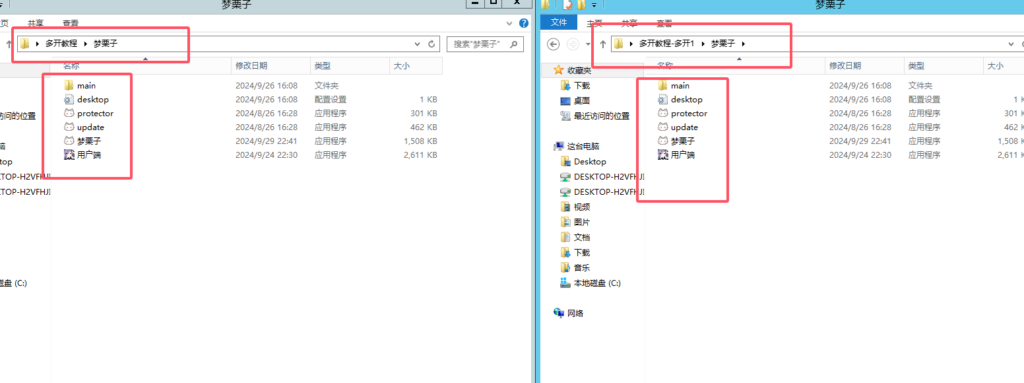
Task: Open recent locations dropdown beside forward arrow
Action: (x=588, y=44)
